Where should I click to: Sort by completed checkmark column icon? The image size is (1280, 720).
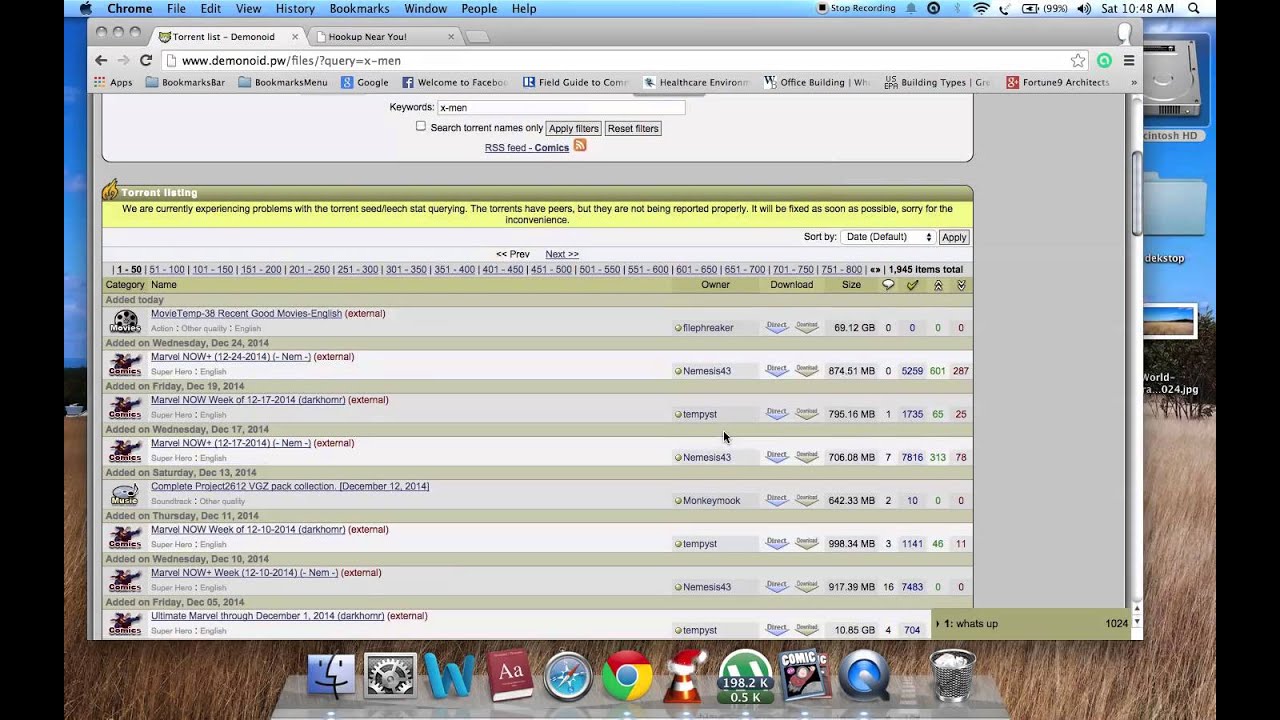tap(912, 285)
